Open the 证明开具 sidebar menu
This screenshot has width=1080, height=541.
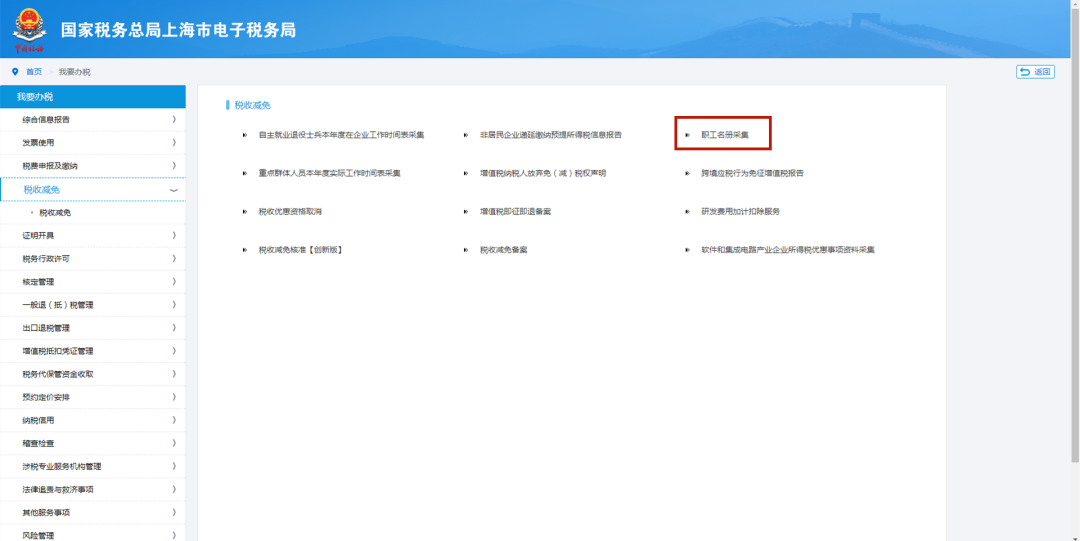tap(93, 236)
